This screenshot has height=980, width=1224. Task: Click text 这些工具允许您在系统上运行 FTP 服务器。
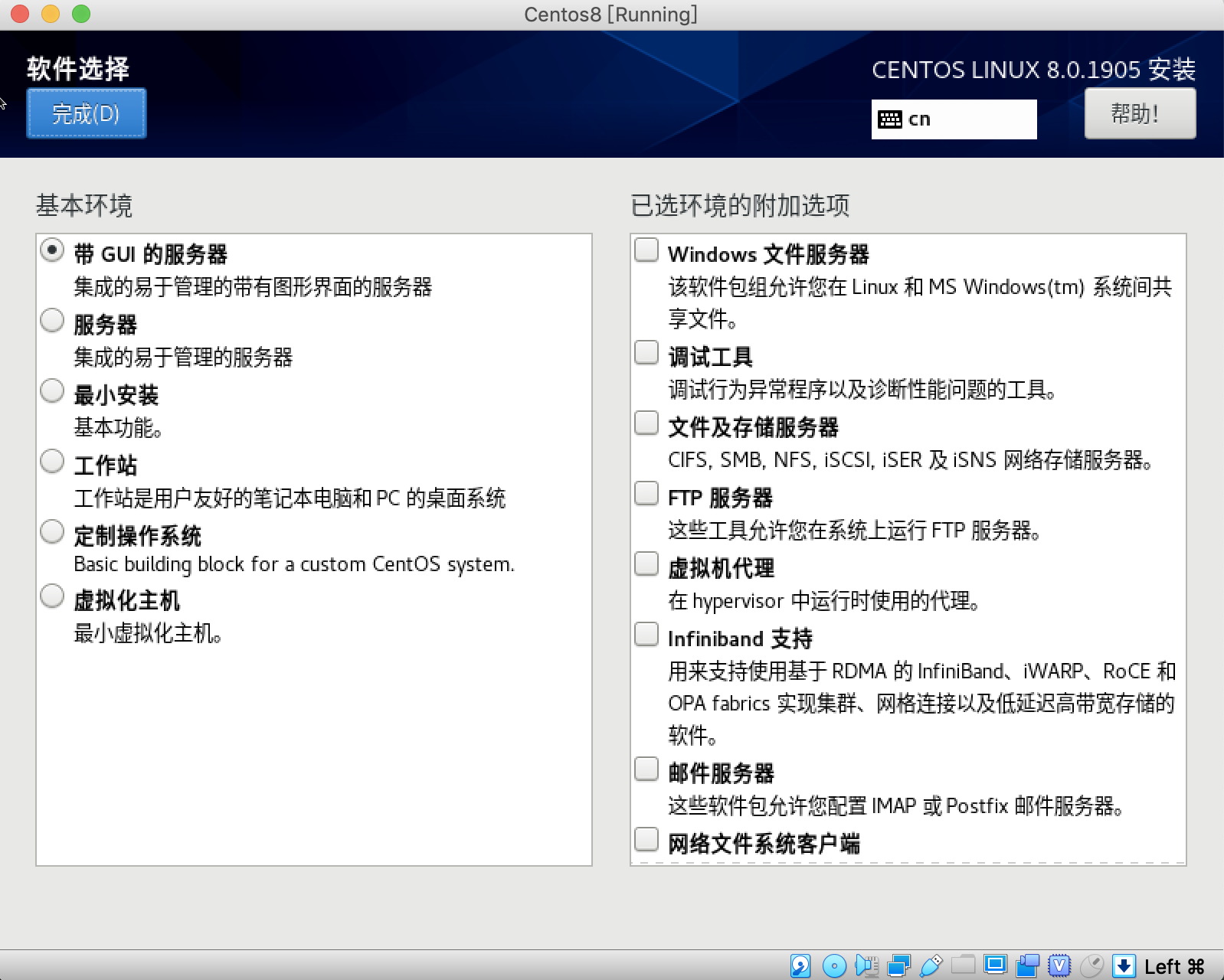854,531
